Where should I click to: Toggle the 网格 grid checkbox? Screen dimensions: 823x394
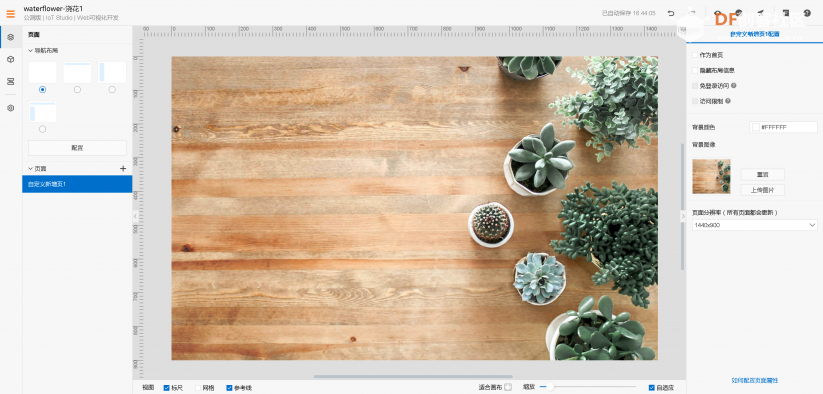[x=198, y=388]
